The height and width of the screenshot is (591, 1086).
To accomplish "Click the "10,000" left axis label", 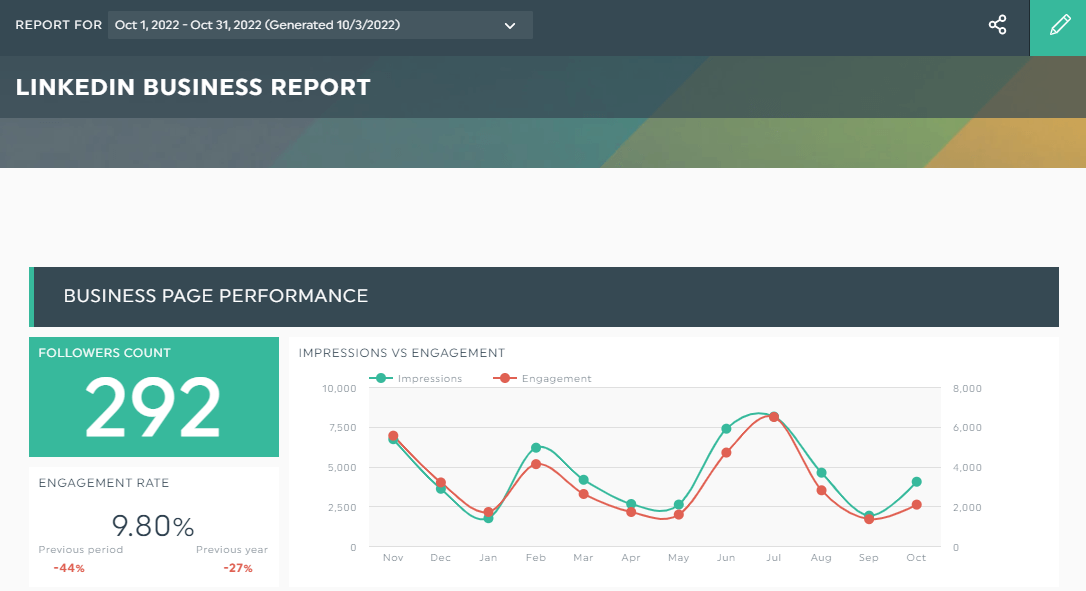I will pos(339,389).
